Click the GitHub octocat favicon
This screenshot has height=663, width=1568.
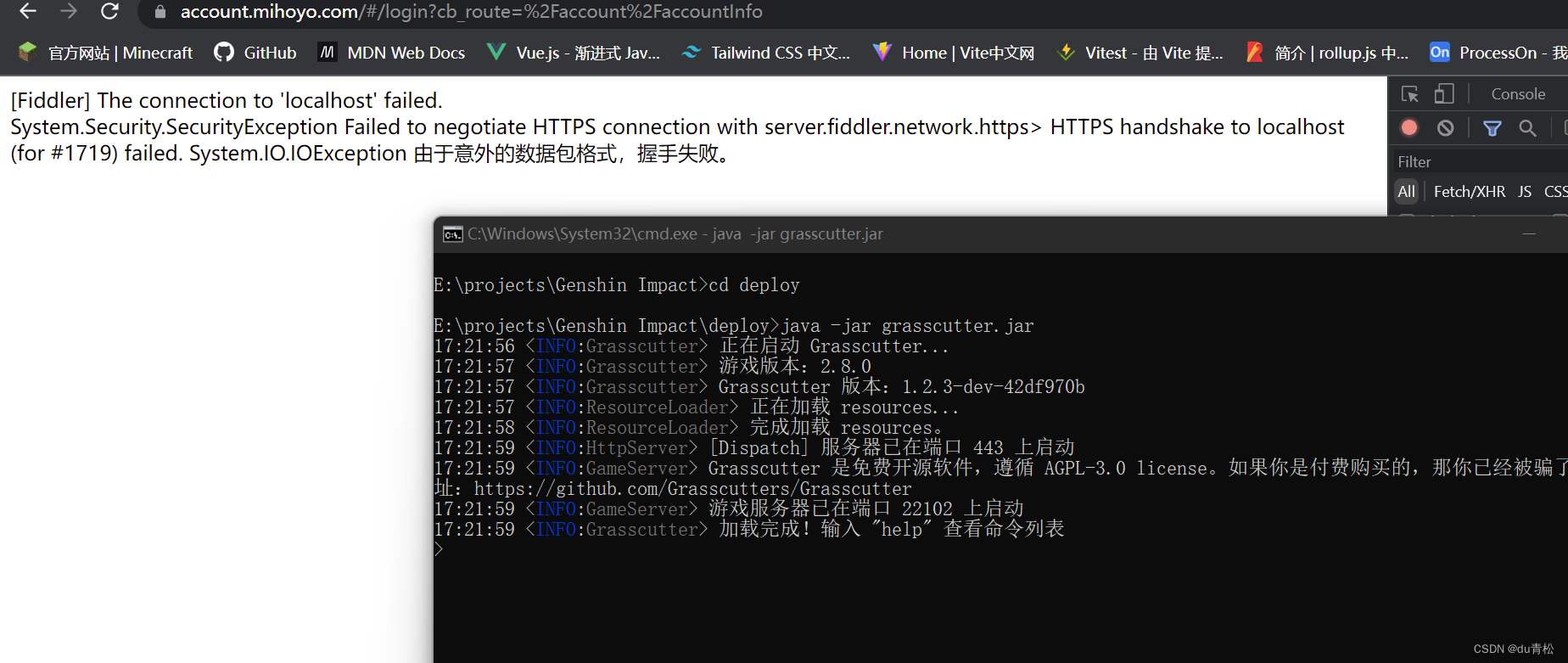(x=224, y=53)
